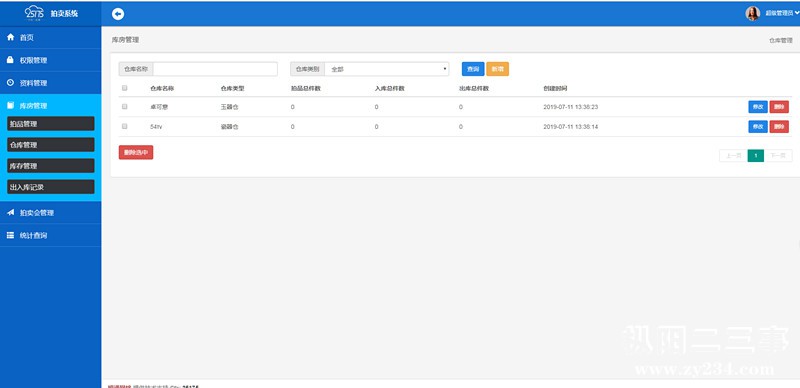The image size is (800, 388).
Task: Click the 瓷器仓 warehouse type cell
Action: pos(230,127)
